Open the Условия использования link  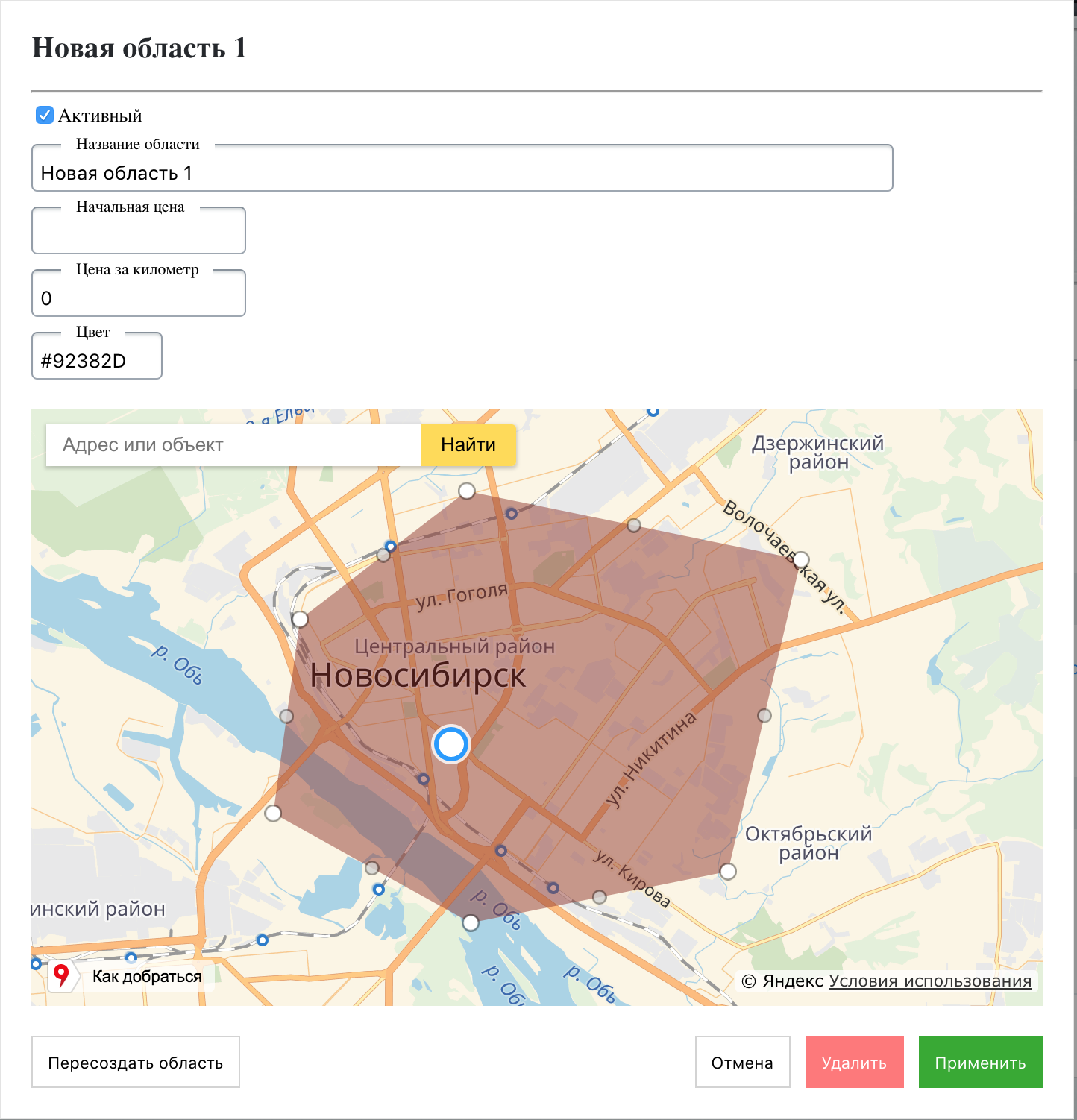click(930, 981)
